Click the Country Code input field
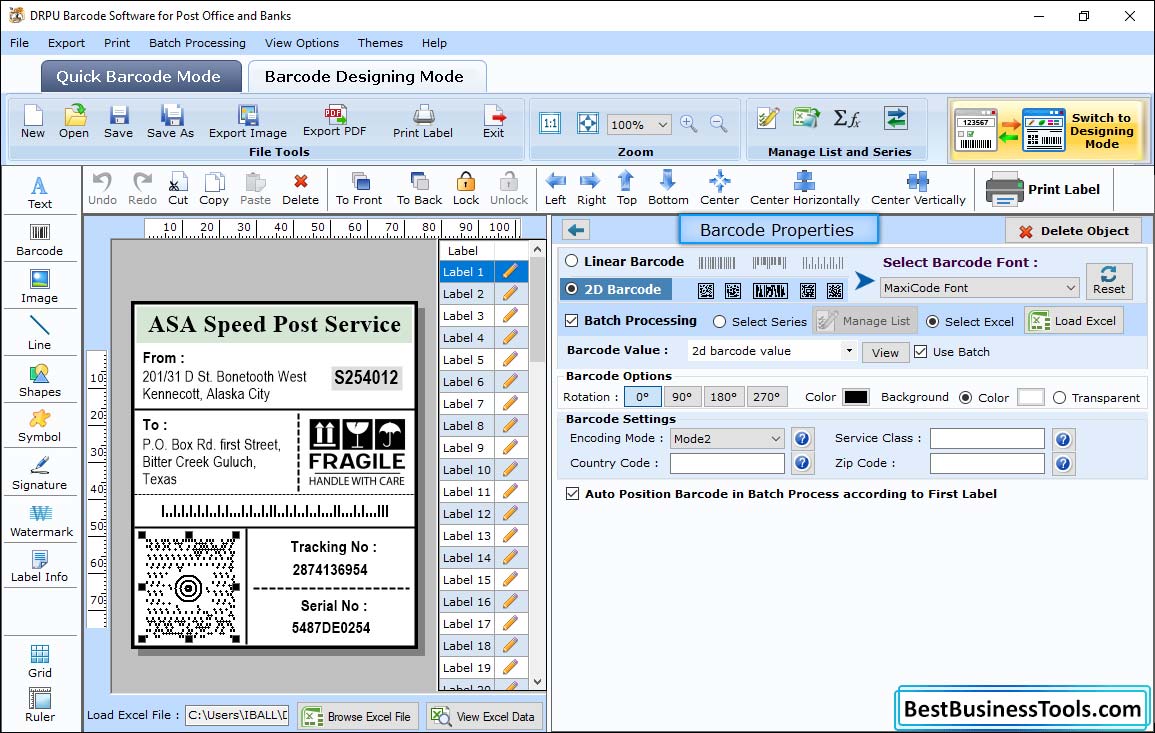Screen dimensions: 1155x733 tap(727, 463)
